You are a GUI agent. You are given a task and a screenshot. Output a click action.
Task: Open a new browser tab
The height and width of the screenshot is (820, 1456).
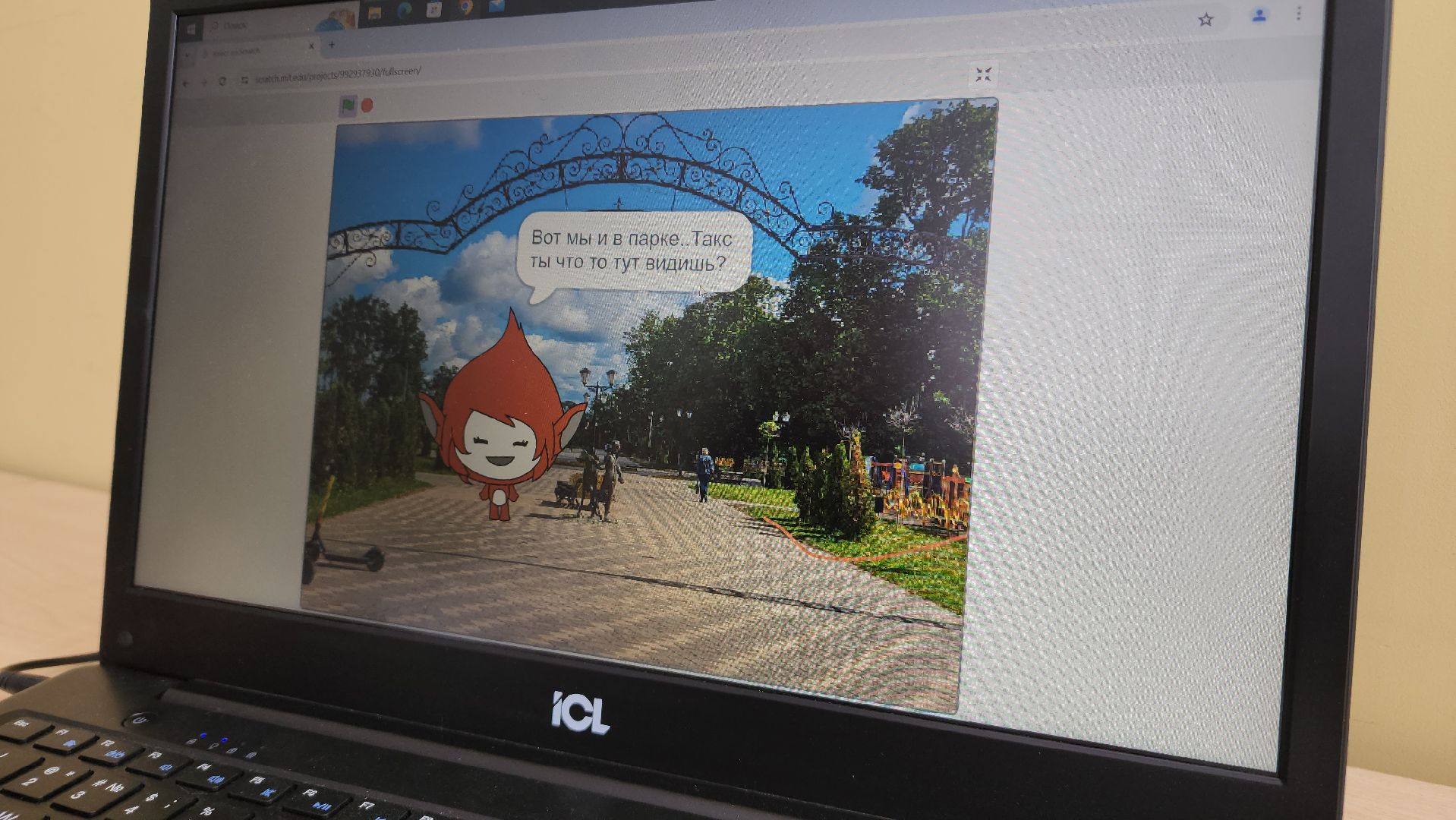[x=332, y=45]
